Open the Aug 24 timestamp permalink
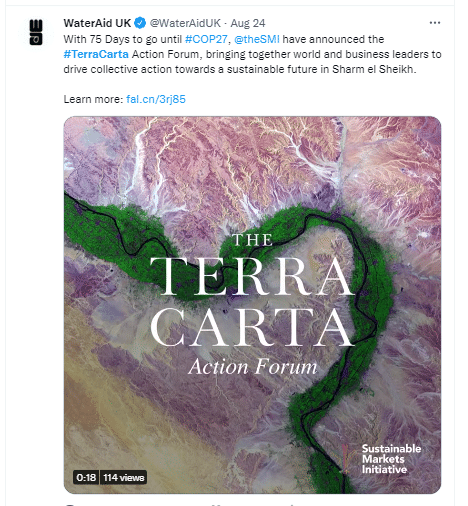Viewport: 468px width, 506px height. (x=248, y=23)
